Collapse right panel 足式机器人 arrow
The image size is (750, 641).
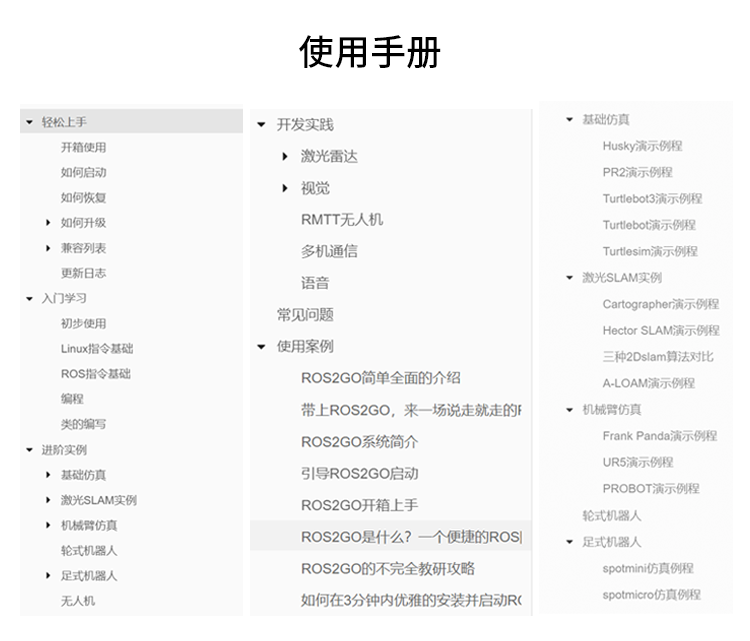[569, 542]
